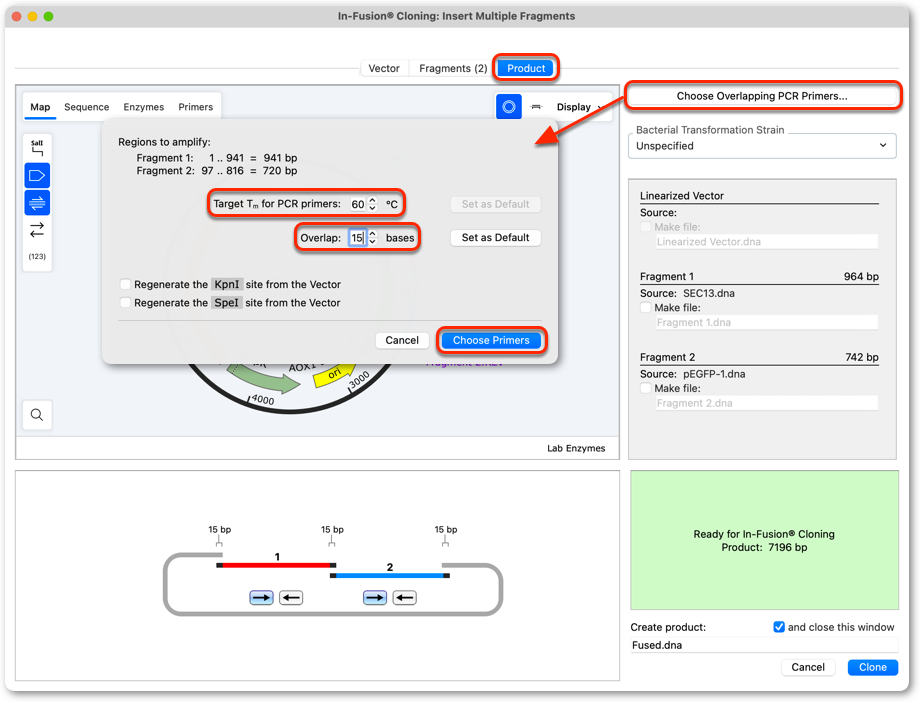The height and width of the screenshot is (702, 920).
Task: Click the 'Fragment 2: 97 .. 816' region text
Action: click(217, 171)
